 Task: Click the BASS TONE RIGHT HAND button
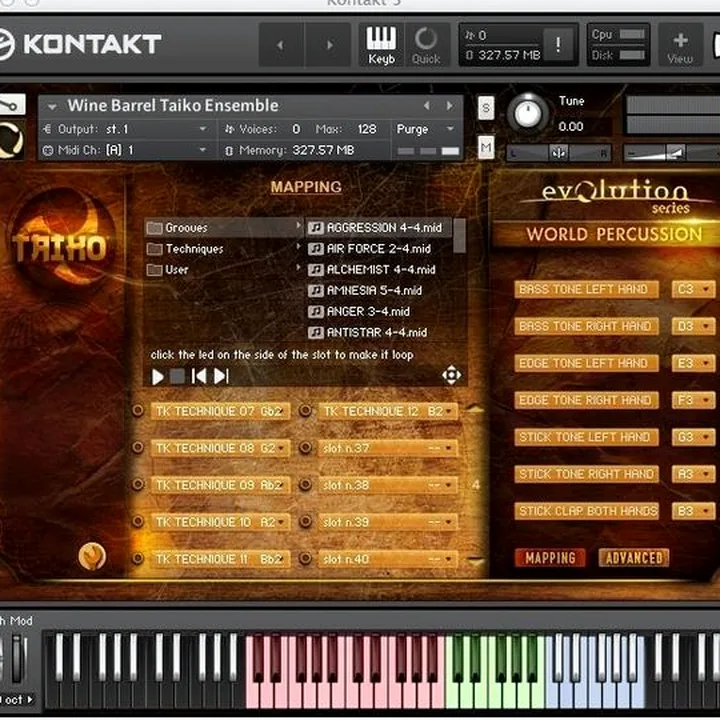[586, 326]
